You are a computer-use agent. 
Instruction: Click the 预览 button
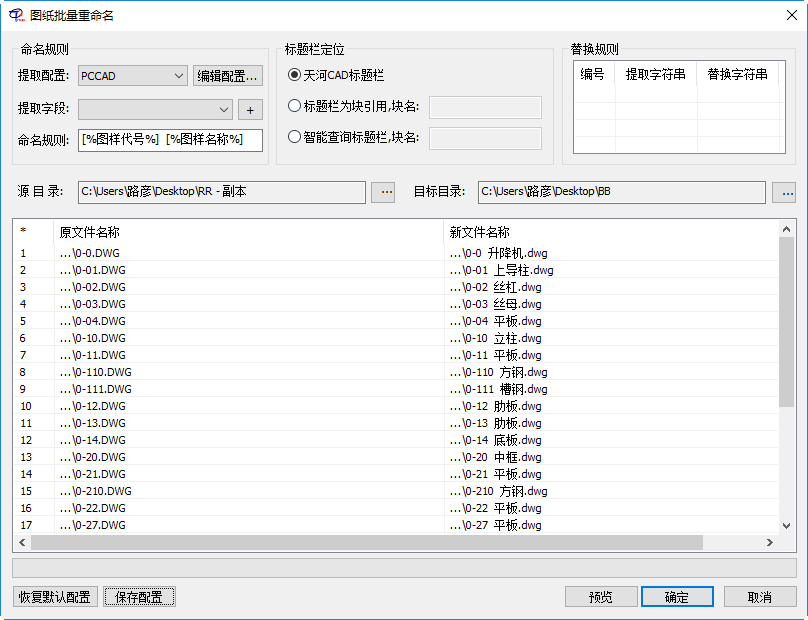tap(600, 597)
